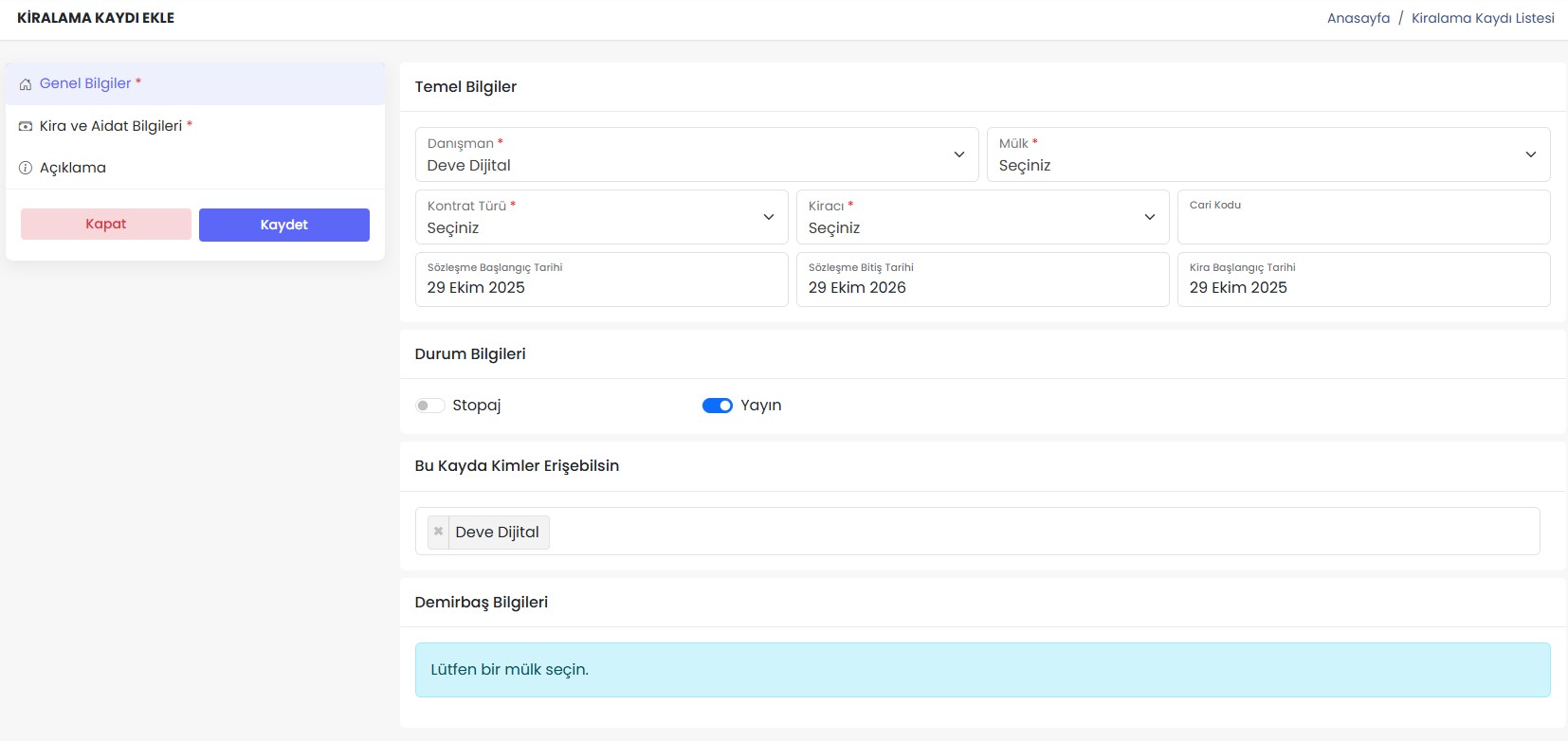Screen dimensions: 1568x741
Task: Select the Genel Bilgiler tab
Action: pos(85,83)
